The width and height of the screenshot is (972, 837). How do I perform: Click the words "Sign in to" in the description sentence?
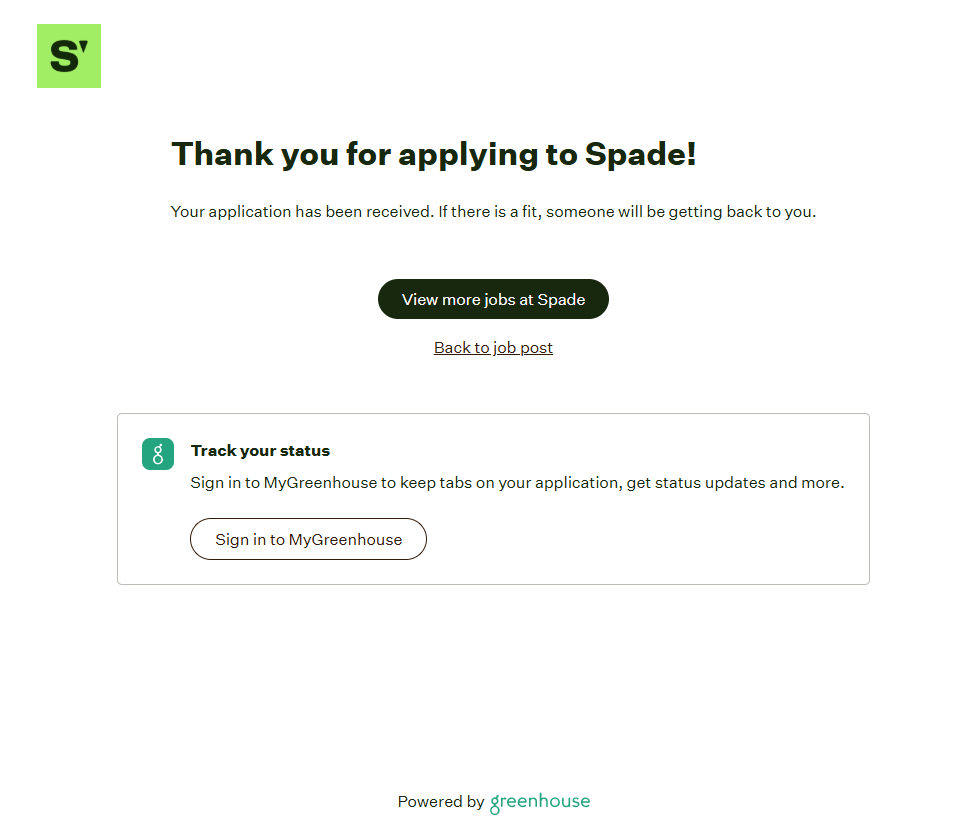click(225, 483)
